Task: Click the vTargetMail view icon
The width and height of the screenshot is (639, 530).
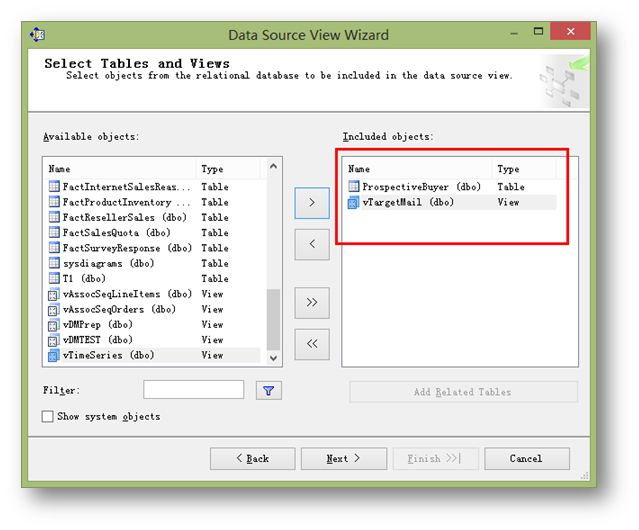Action: coord(353,202)
